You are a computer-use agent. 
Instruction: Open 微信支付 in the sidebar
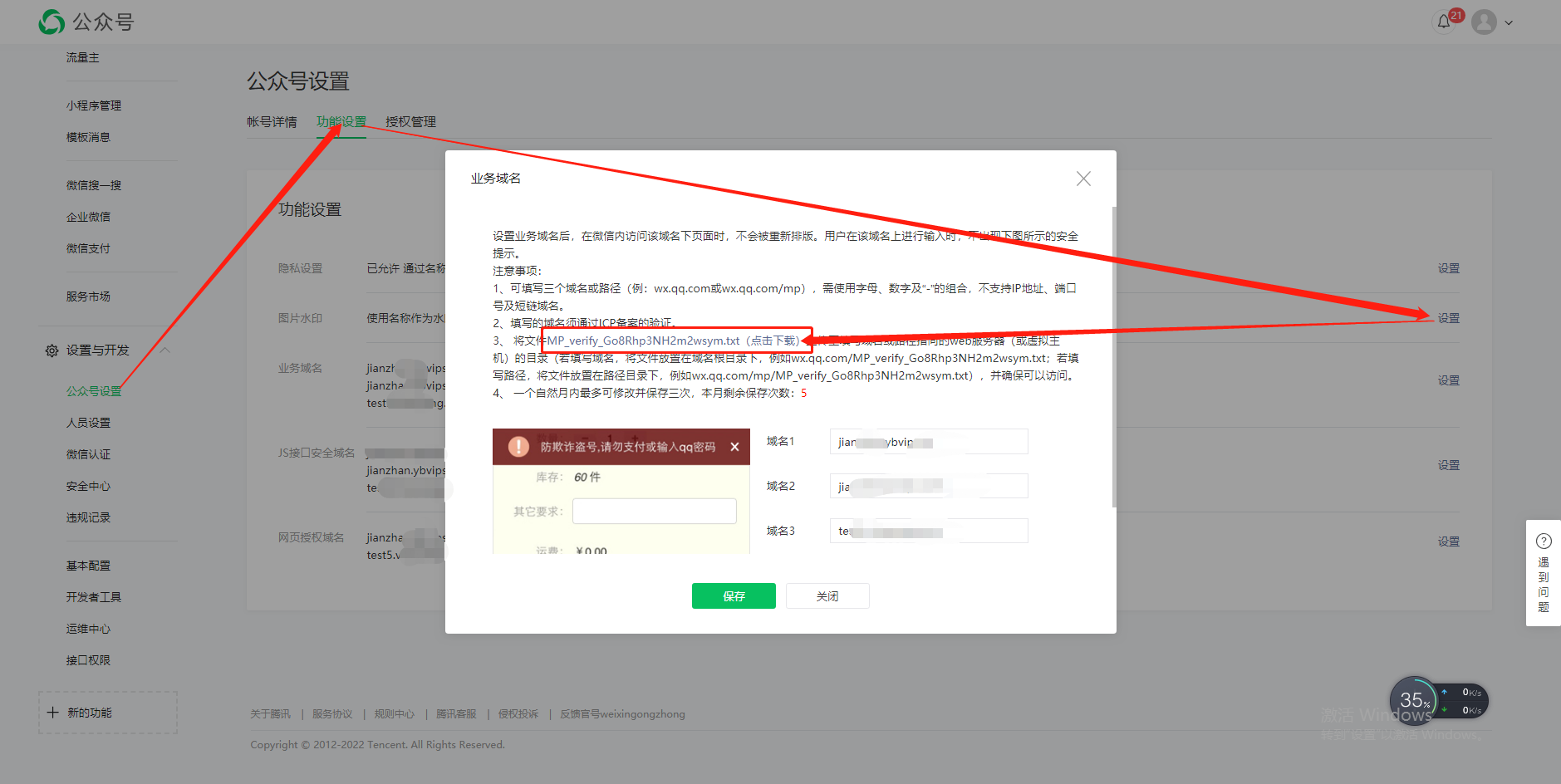click(88, 248)
